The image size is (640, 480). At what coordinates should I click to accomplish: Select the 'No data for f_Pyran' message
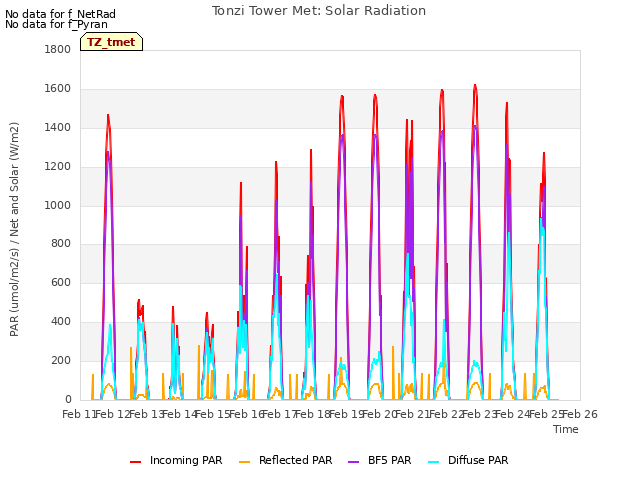(x=56, y=24)
